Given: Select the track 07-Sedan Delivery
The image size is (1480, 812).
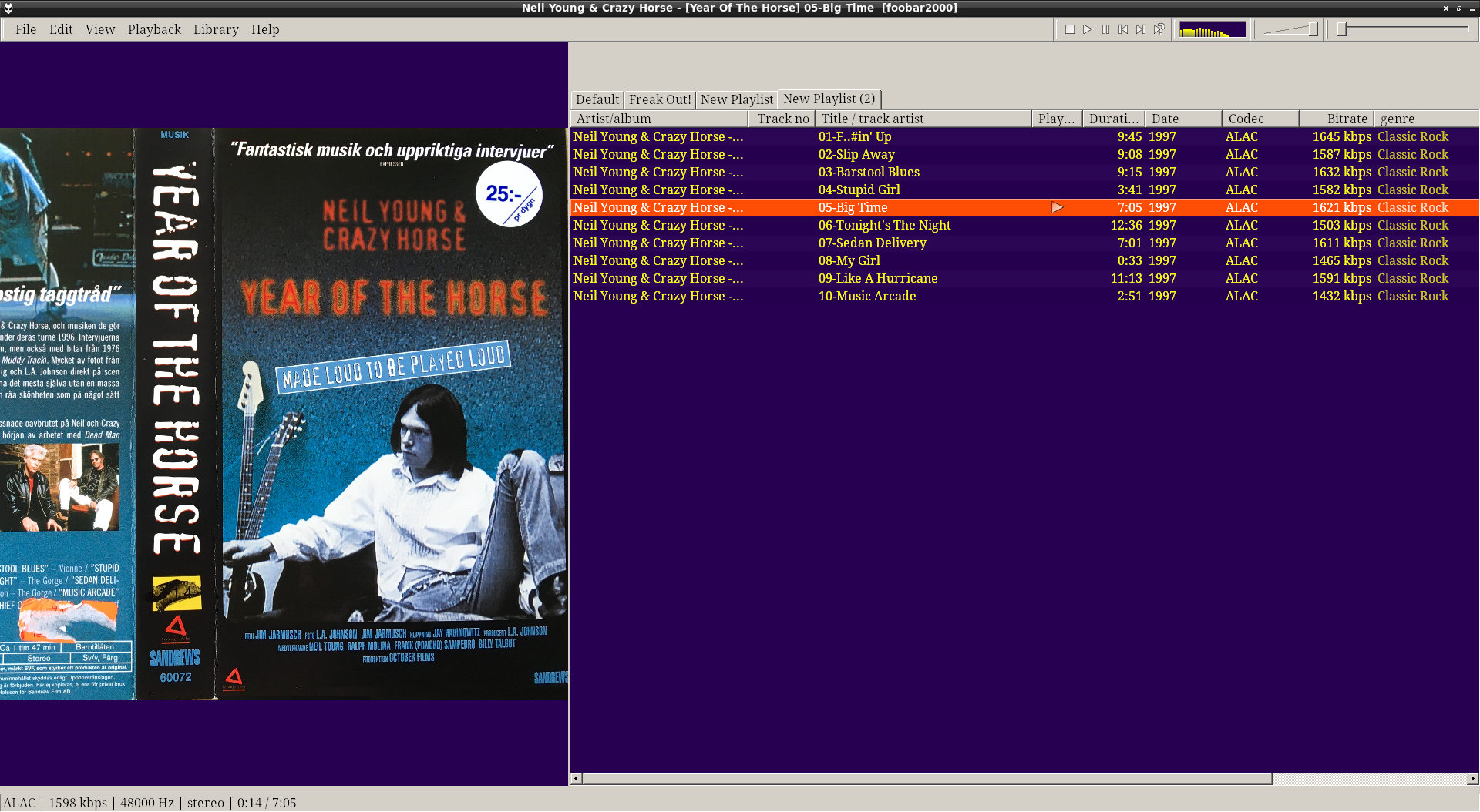Looking at the screenshot, I should (1024, 243).
